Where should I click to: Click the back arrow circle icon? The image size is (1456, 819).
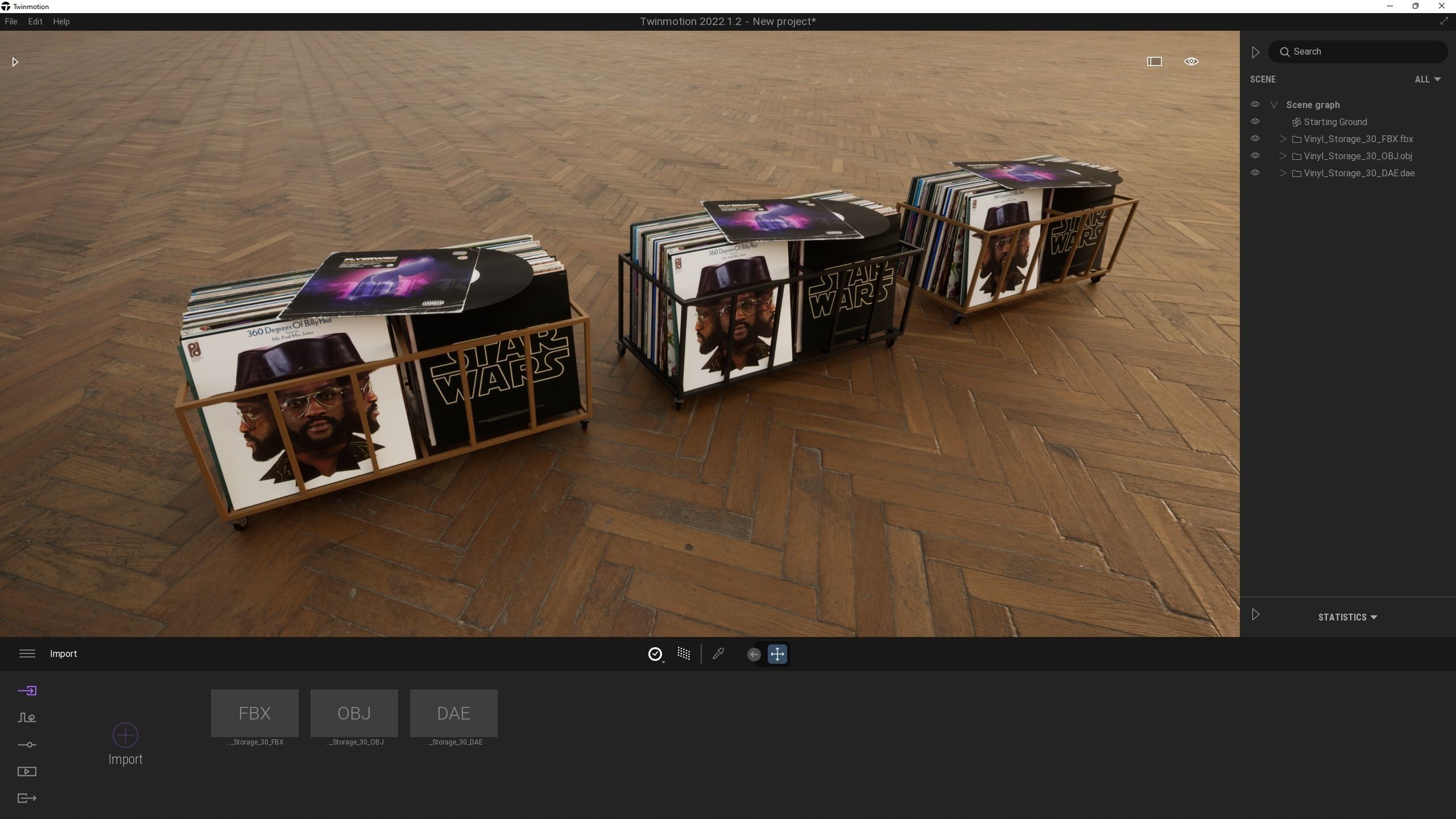(754, 655)
